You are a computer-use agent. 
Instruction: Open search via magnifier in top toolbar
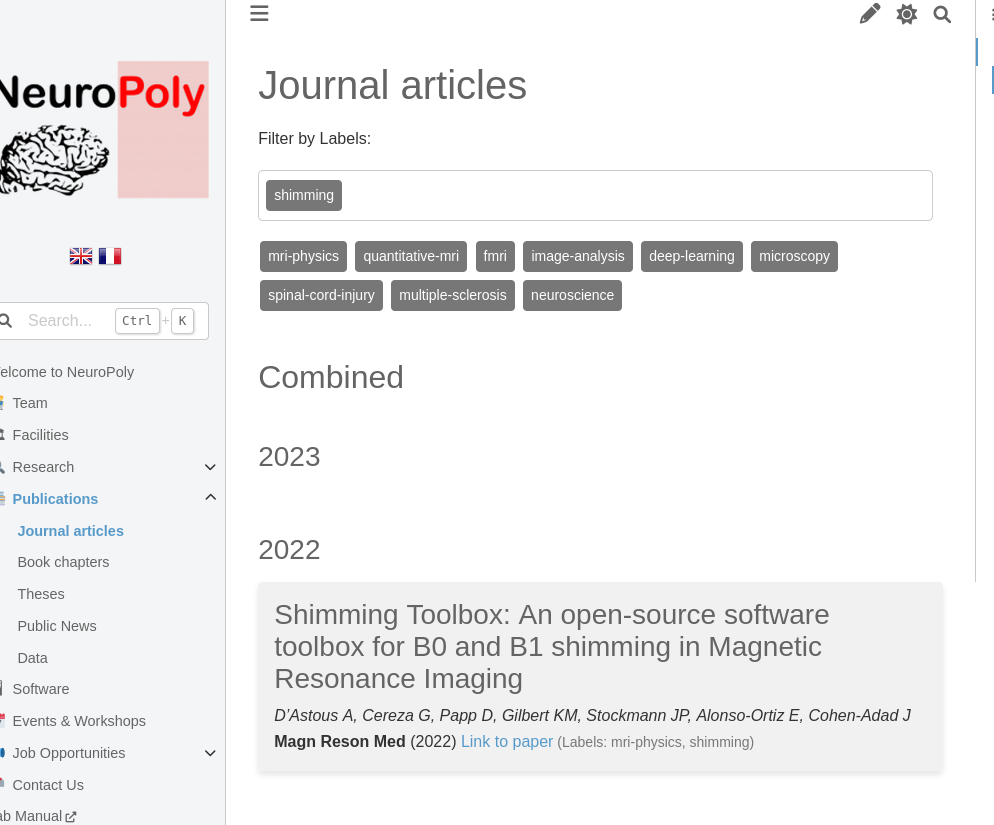pyautogui.click(x=941, y=14)
